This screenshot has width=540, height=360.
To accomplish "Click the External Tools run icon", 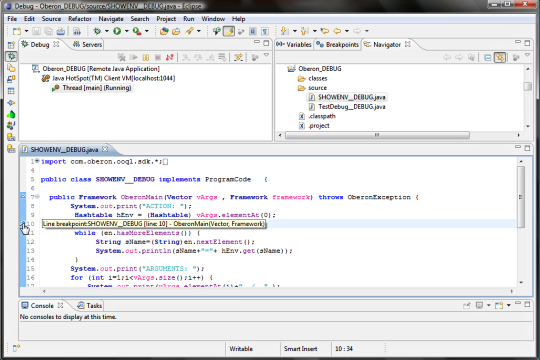I will (x=137, y=31).
